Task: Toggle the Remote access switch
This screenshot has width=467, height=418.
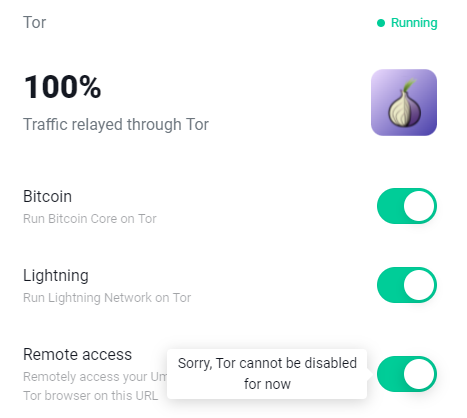Action: click(407, 374)
